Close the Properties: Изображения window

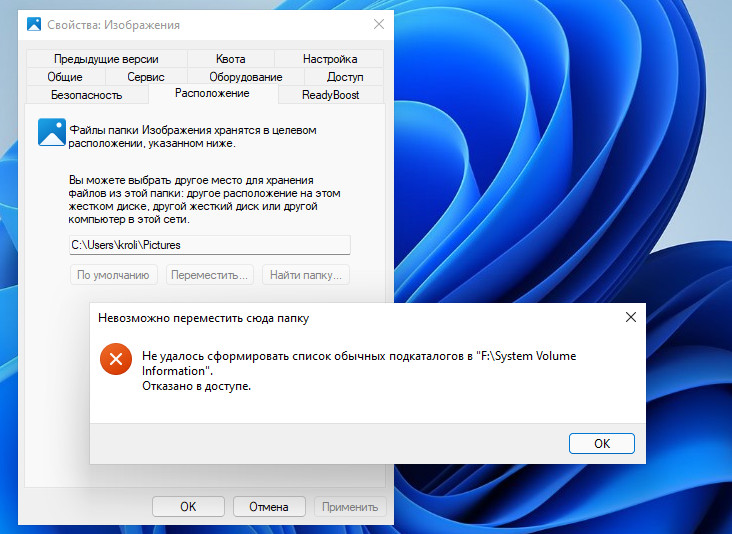pyautogui.click(x=378, y=24)
